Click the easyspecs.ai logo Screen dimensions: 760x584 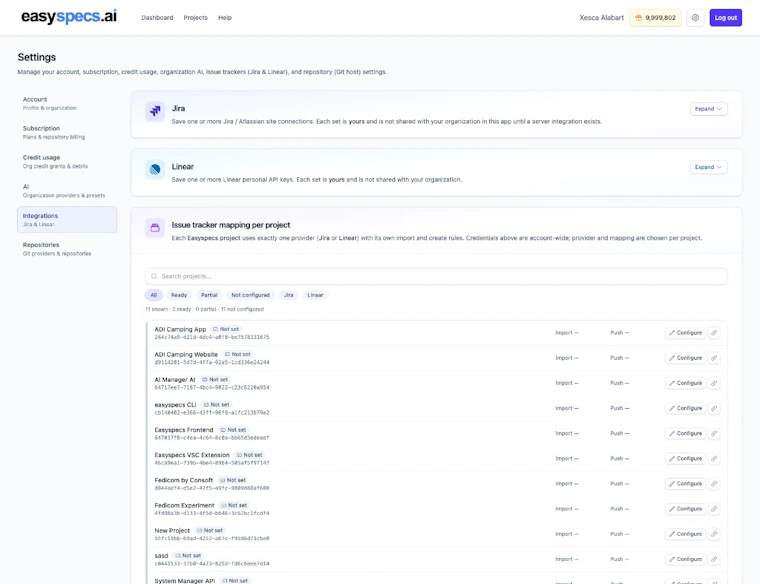[x=69, y=16]
